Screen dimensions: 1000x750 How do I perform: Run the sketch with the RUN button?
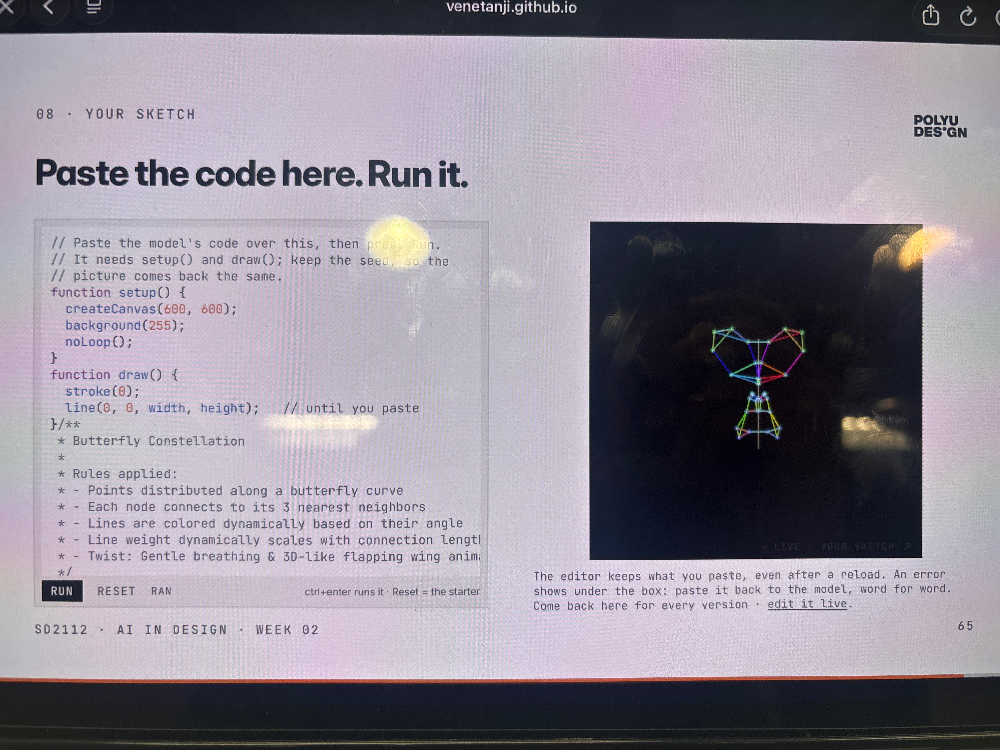(x=62, y=591)
